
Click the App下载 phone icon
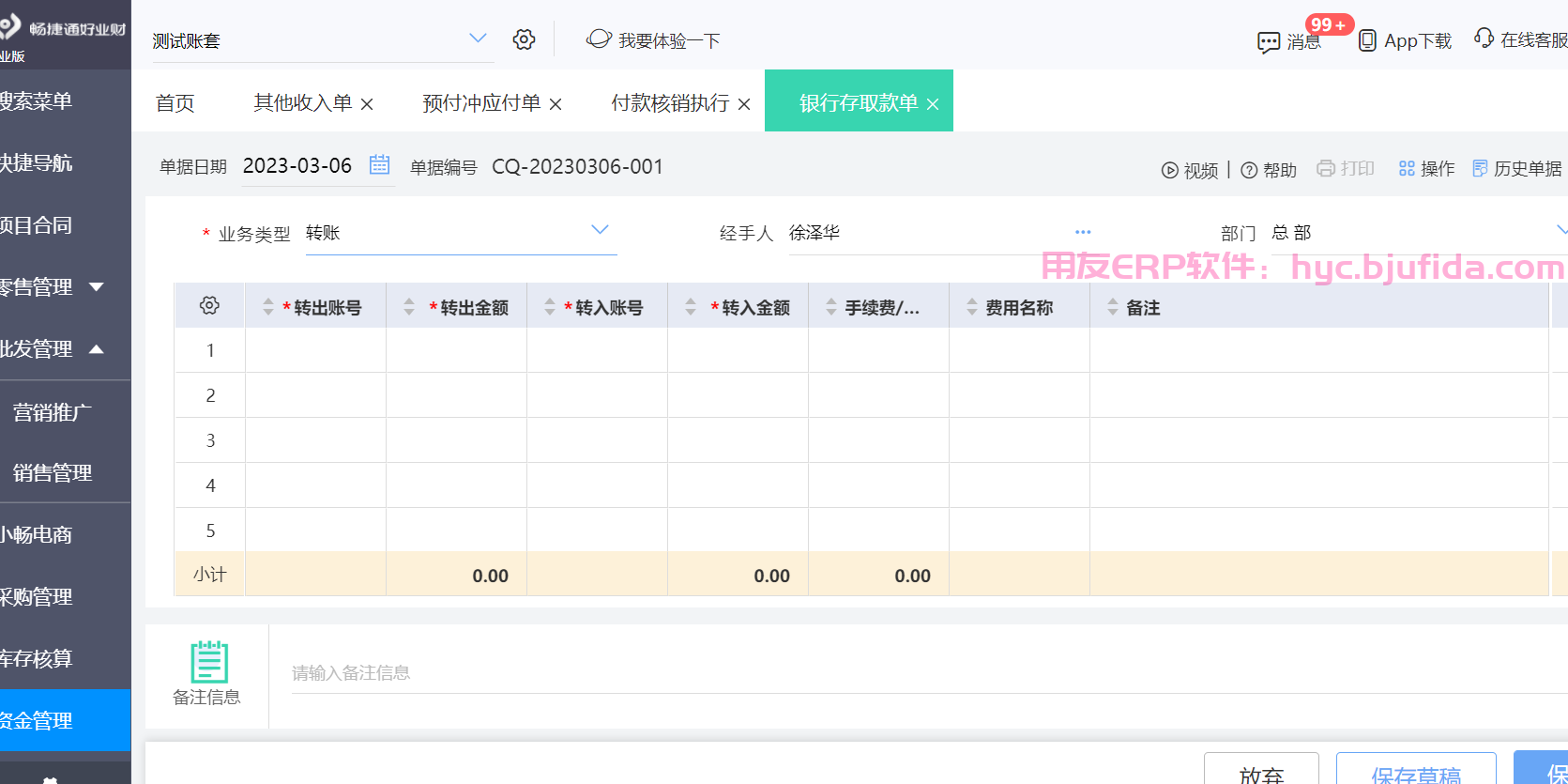coord(1368,40)
